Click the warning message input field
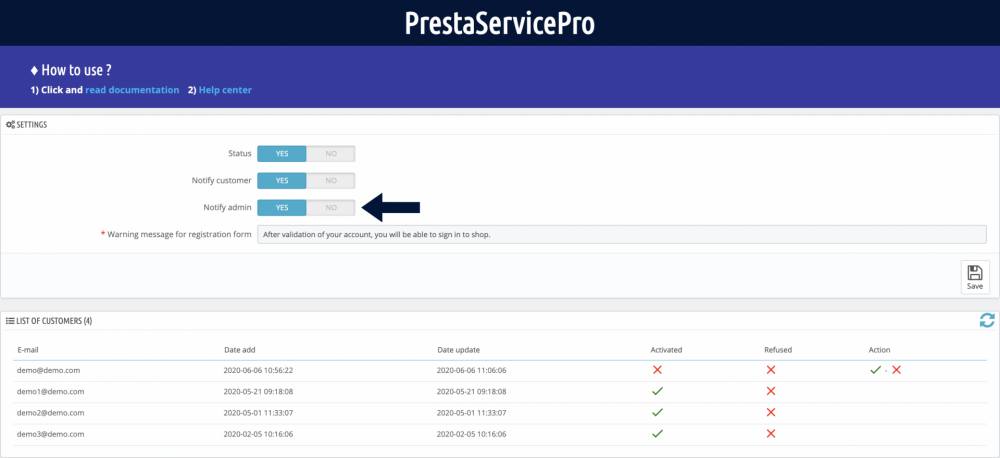1000x458 pixels. tap(622, 234)
